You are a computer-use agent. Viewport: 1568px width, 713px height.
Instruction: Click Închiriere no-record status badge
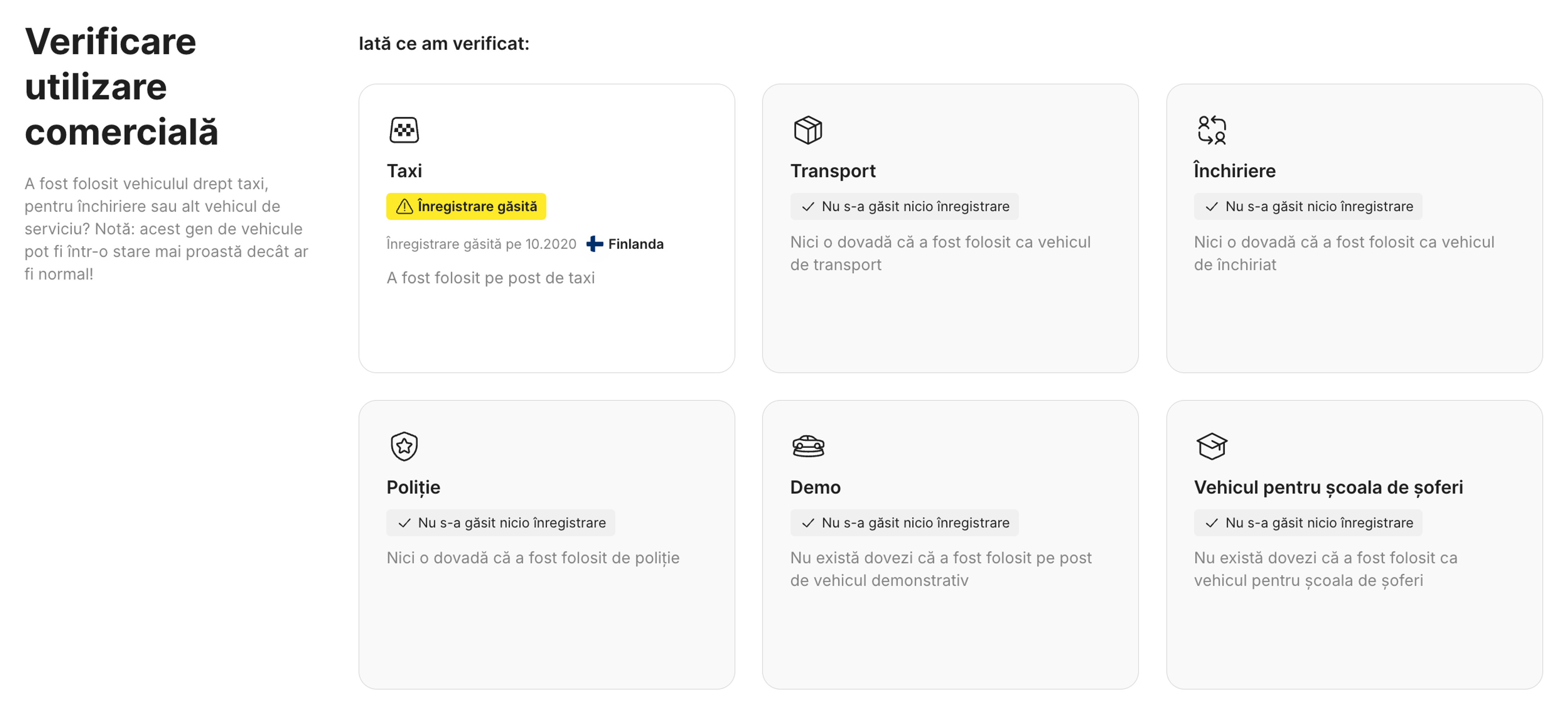[x=1307, y=206]
